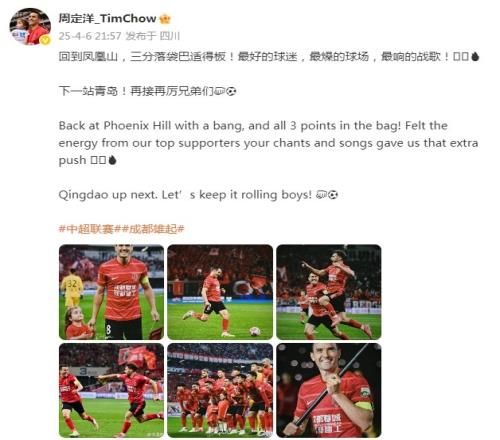Click the yellow verified badge on avatar

coord(45,40)
